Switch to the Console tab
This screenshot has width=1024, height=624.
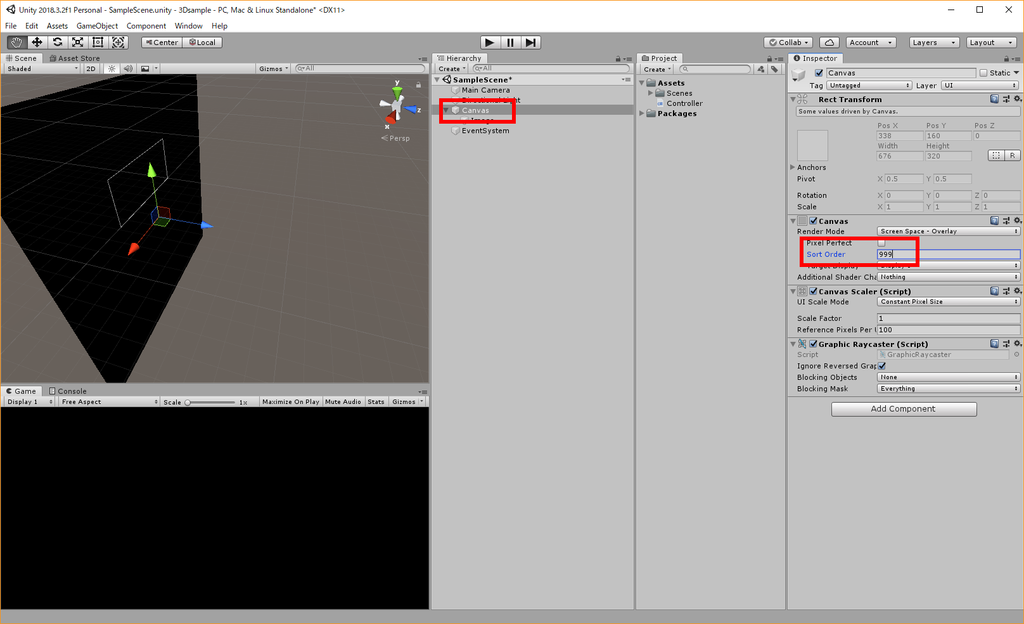(68, 391)
